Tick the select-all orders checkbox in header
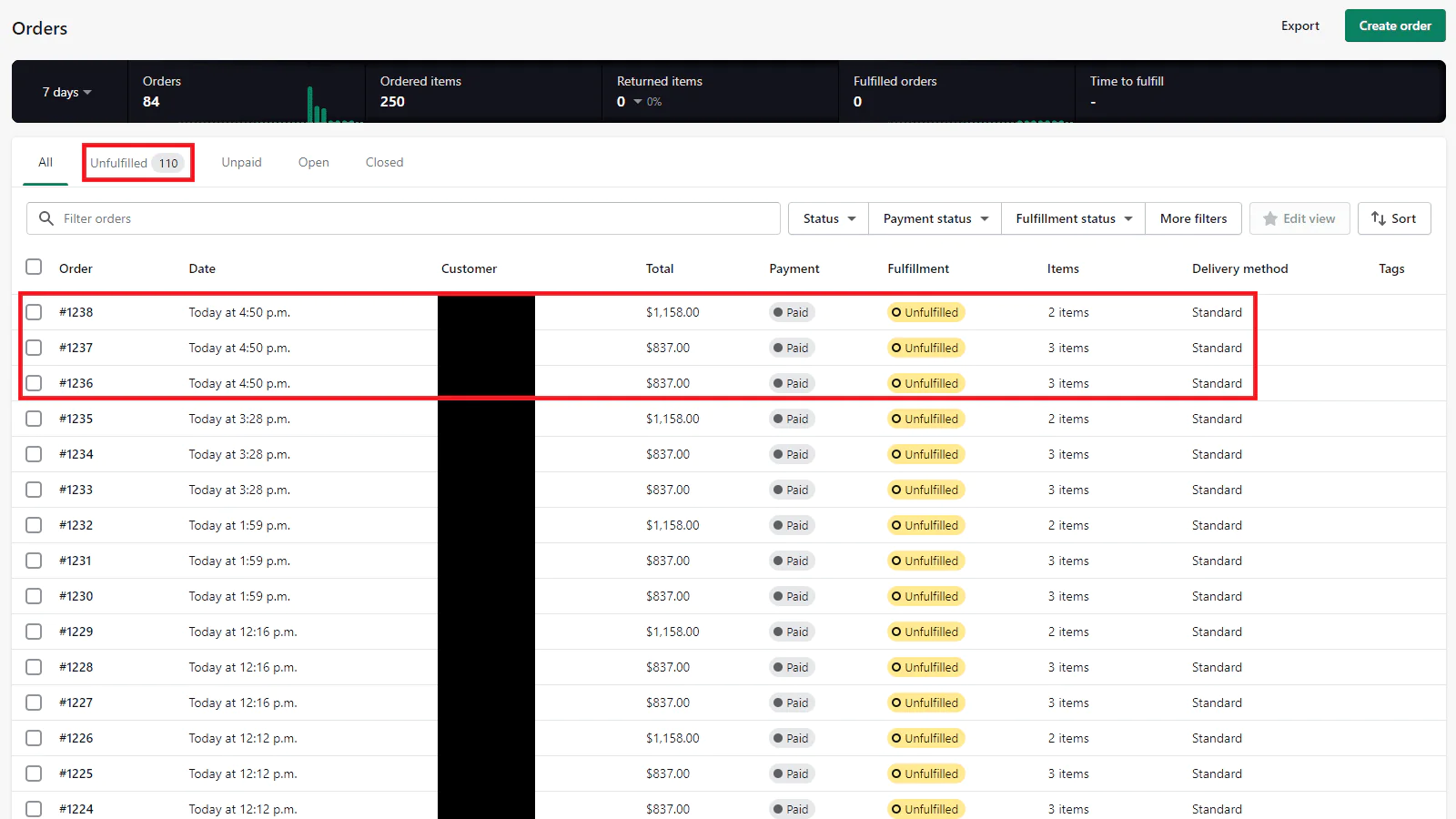This screenshot has height=819, width=1456. (x=34, y=267)
